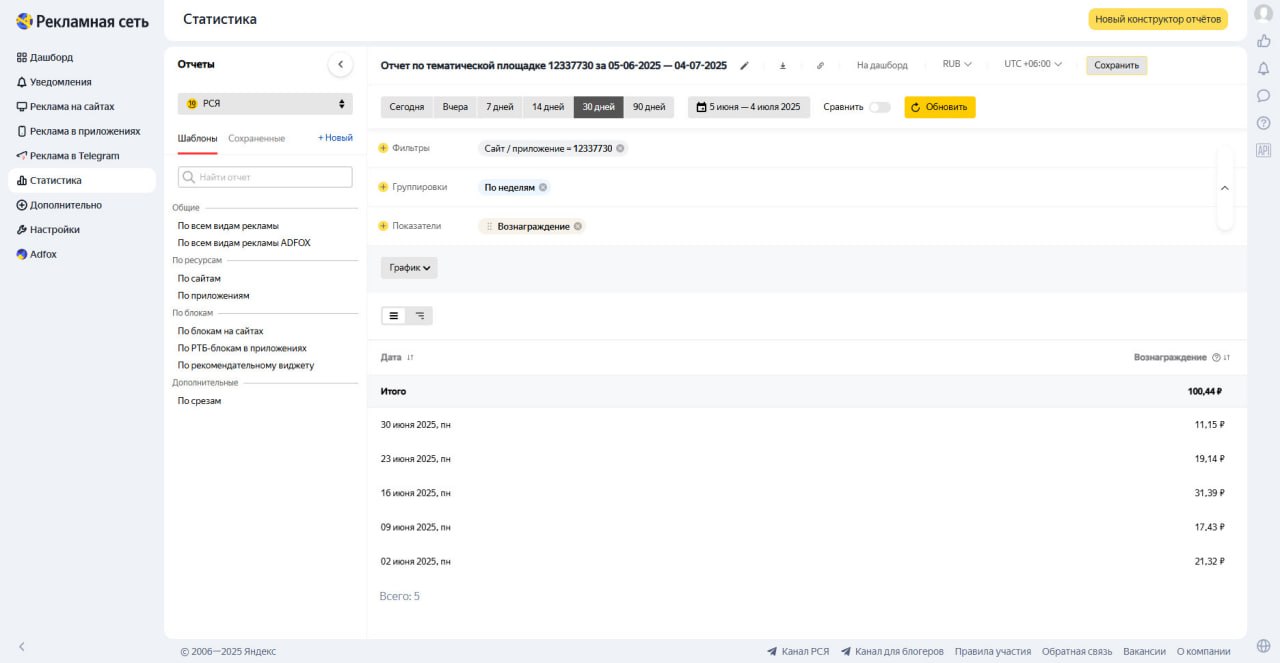Remove the Вознаграждение metric chip
This screenshot has height=663, width=1280.
(x=578, y=226)
